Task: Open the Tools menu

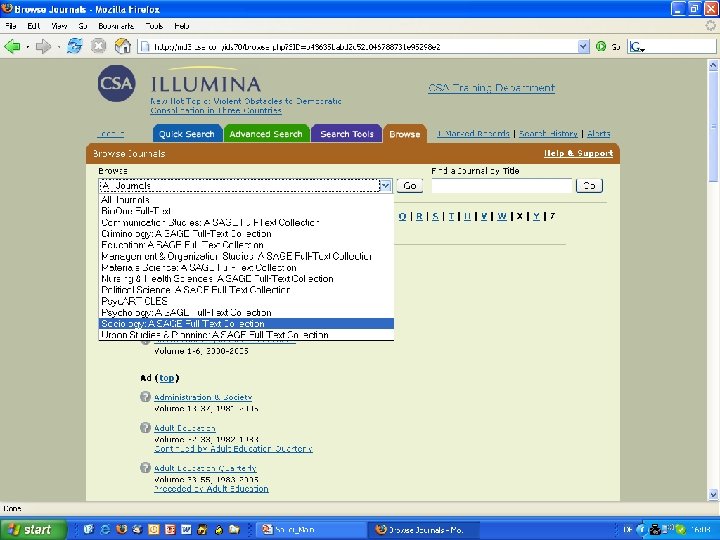Action: pos(154,26)
